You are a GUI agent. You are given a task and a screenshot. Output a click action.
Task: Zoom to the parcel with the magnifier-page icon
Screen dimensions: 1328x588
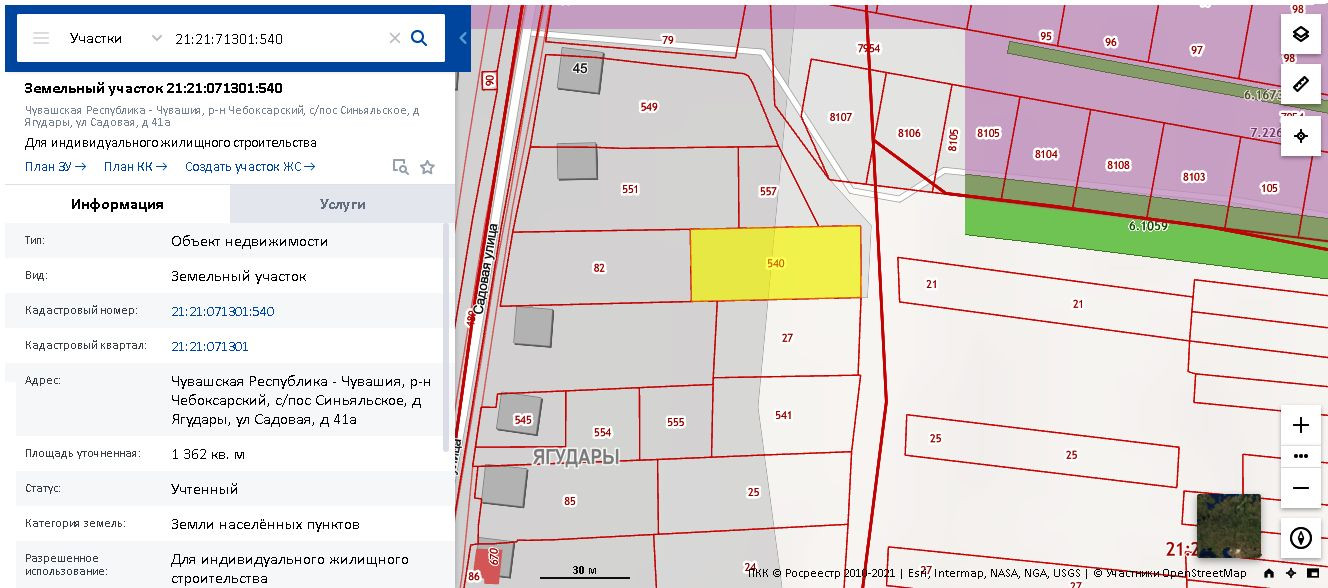click(x=400, y=167)
